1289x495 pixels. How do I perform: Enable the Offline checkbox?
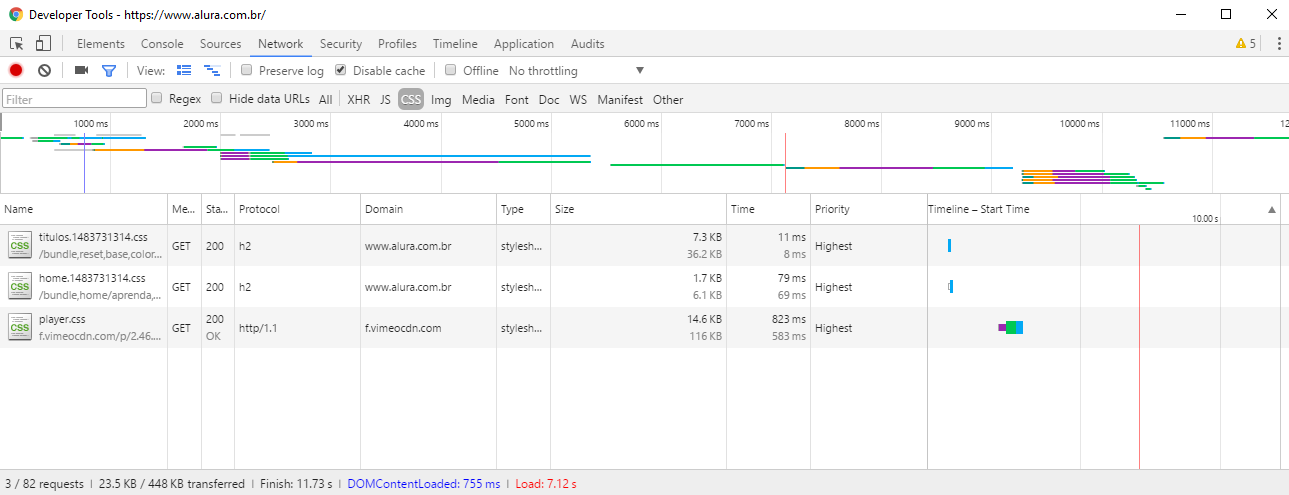click(451, 70)
